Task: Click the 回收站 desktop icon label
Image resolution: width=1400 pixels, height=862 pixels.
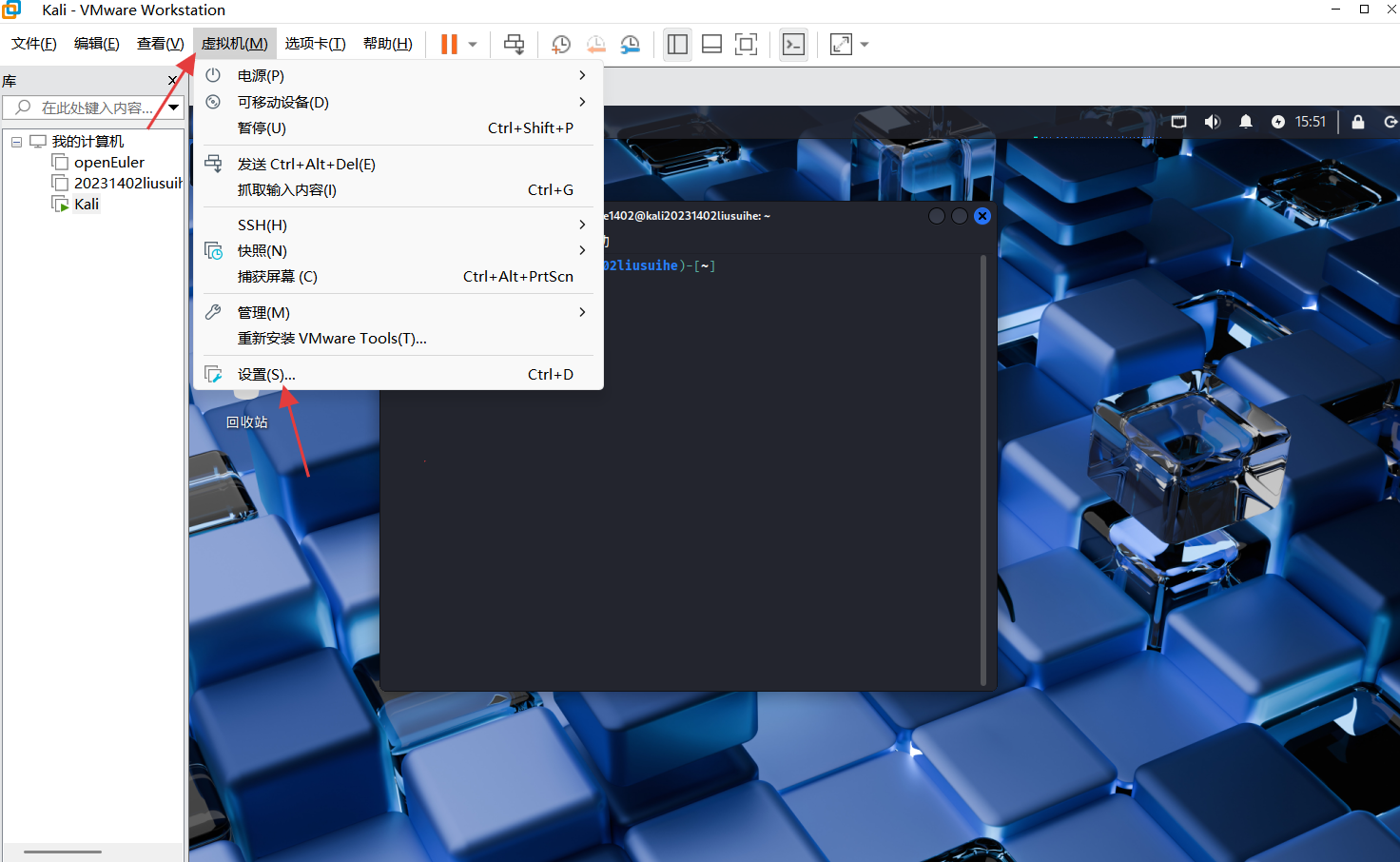Action: click(x=247, y=422)
